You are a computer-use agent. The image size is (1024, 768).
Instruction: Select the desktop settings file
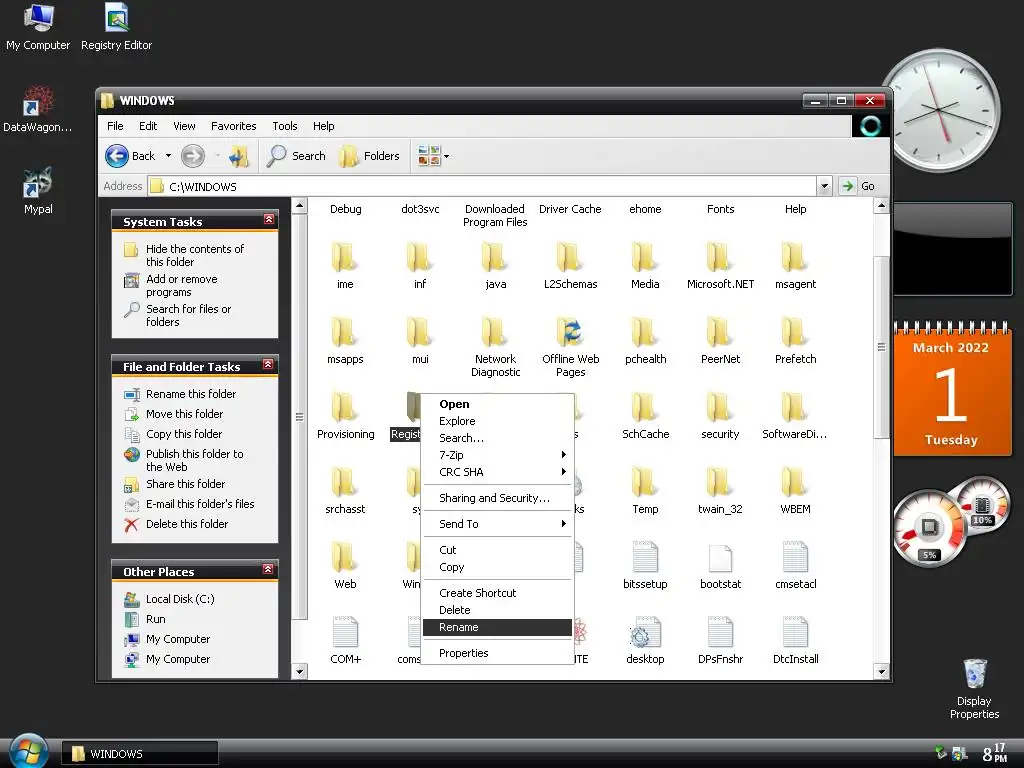click(645, 641)
